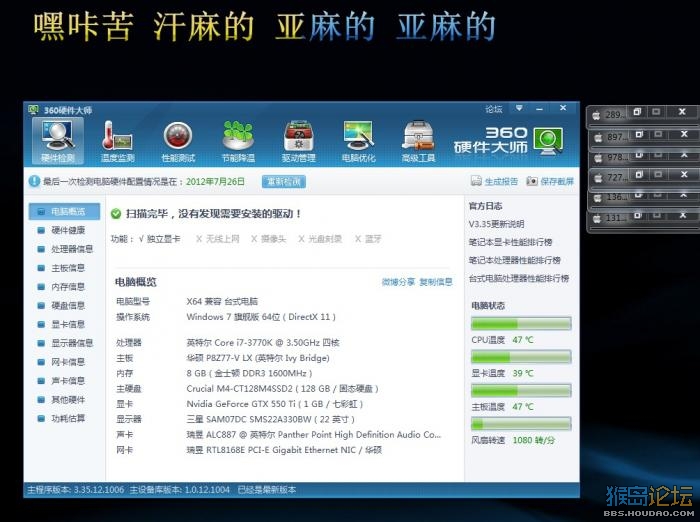Open the 高级工具 advanced tools
Viewport: 700px width, 522px height.
coord(418,142)
